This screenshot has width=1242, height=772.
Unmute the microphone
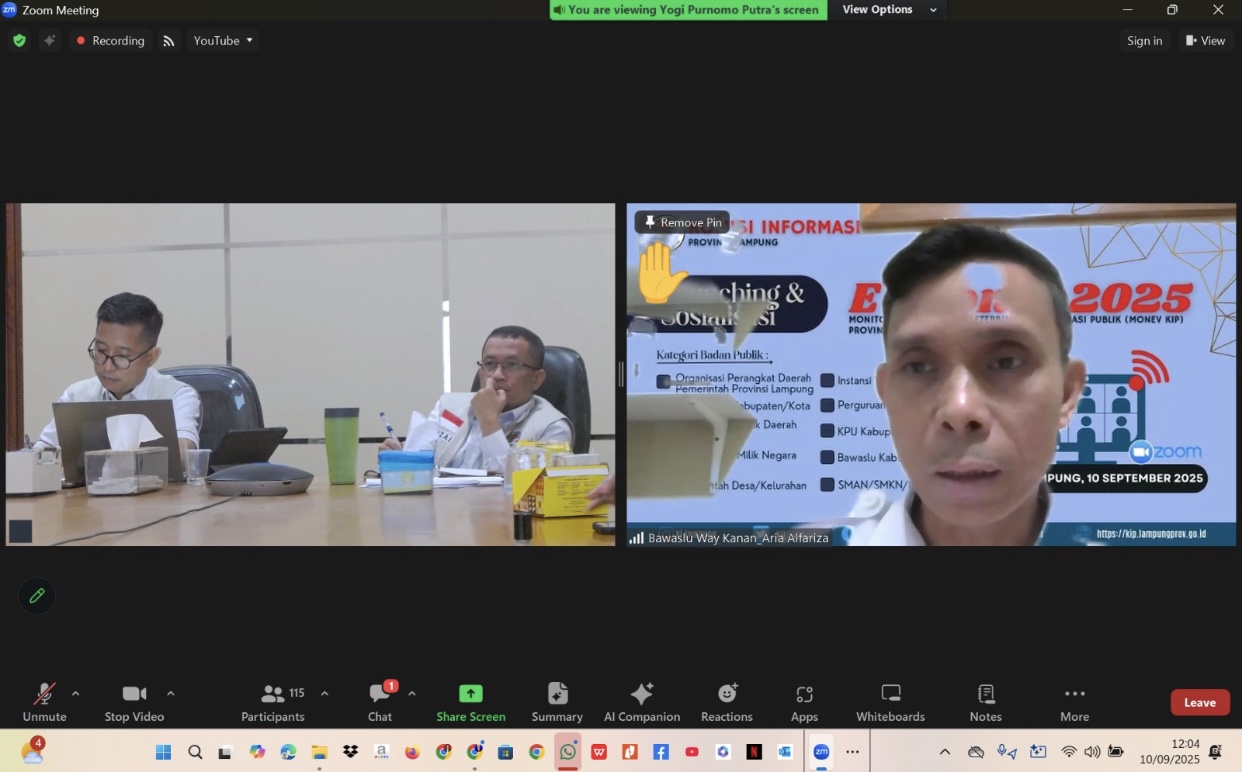click(44, 702)
